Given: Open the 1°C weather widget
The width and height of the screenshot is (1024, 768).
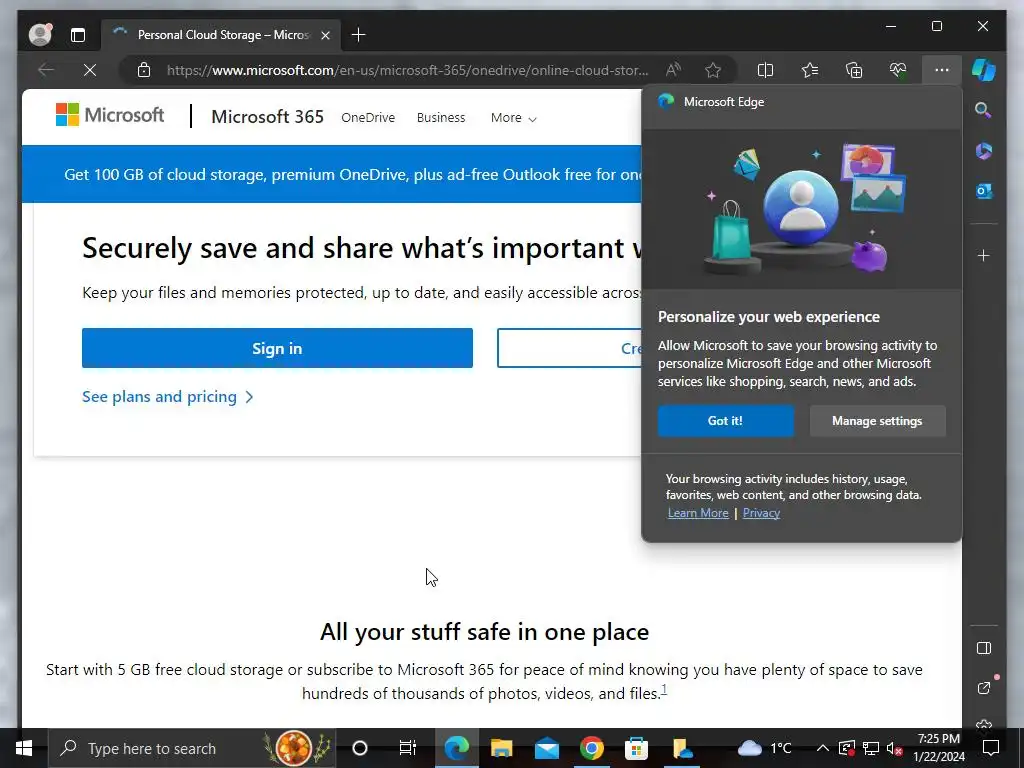Looking at the screenshot, I should (765, 748).
